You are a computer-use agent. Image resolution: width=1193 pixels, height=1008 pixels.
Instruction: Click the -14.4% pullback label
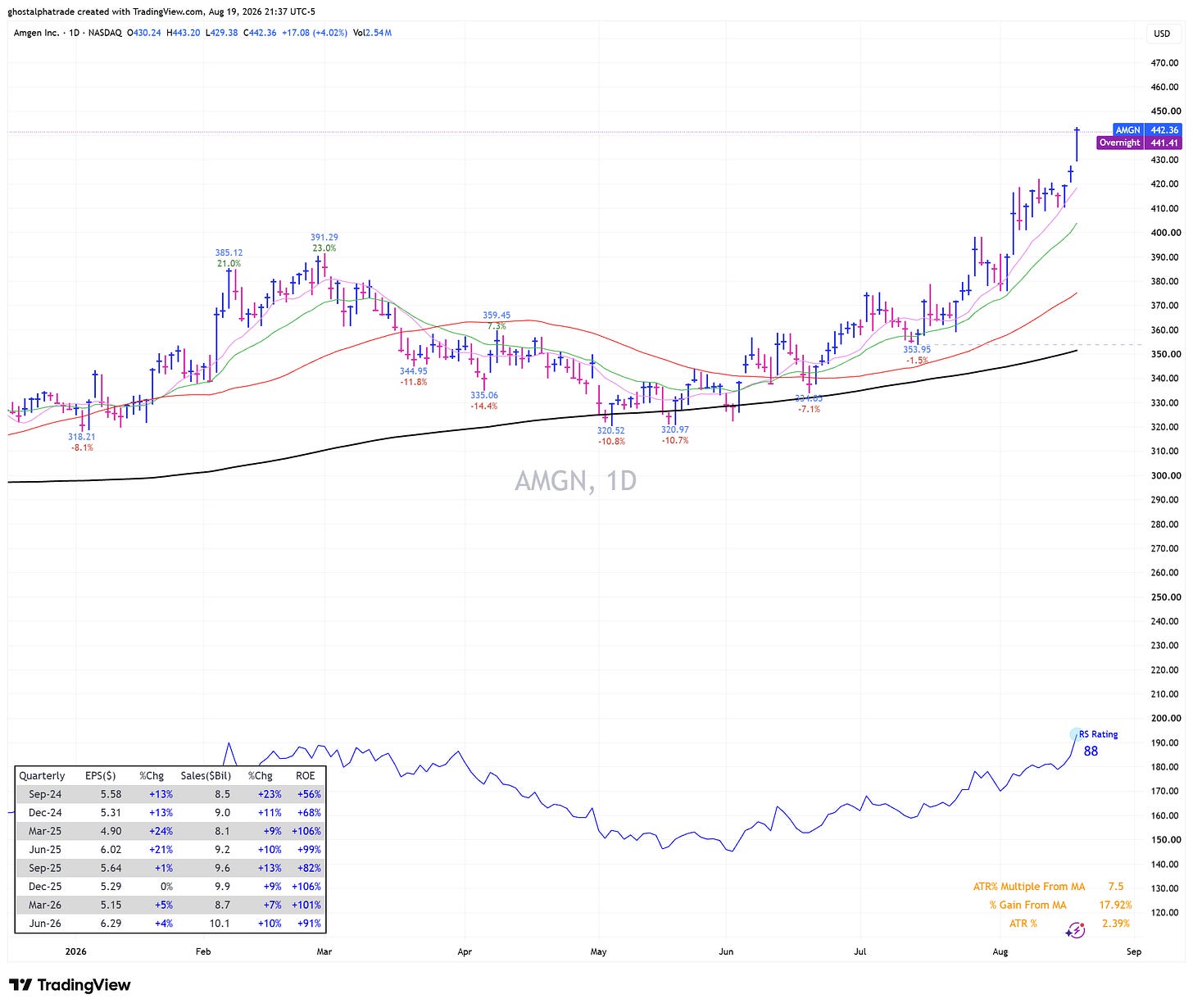coord(484,406)
